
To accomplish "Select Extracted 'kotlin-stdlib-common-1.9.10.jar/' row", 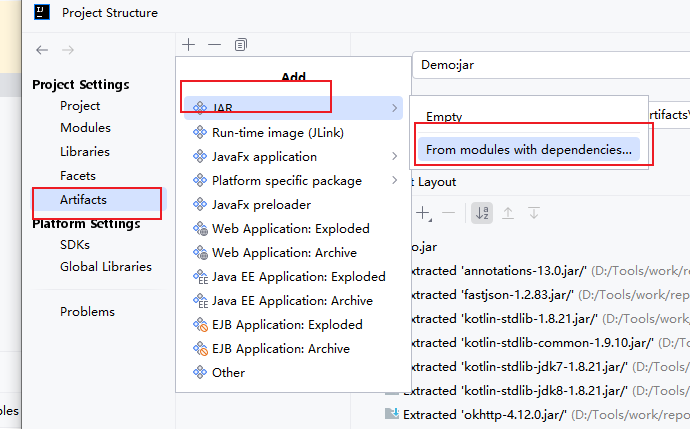I will (550, 343).
